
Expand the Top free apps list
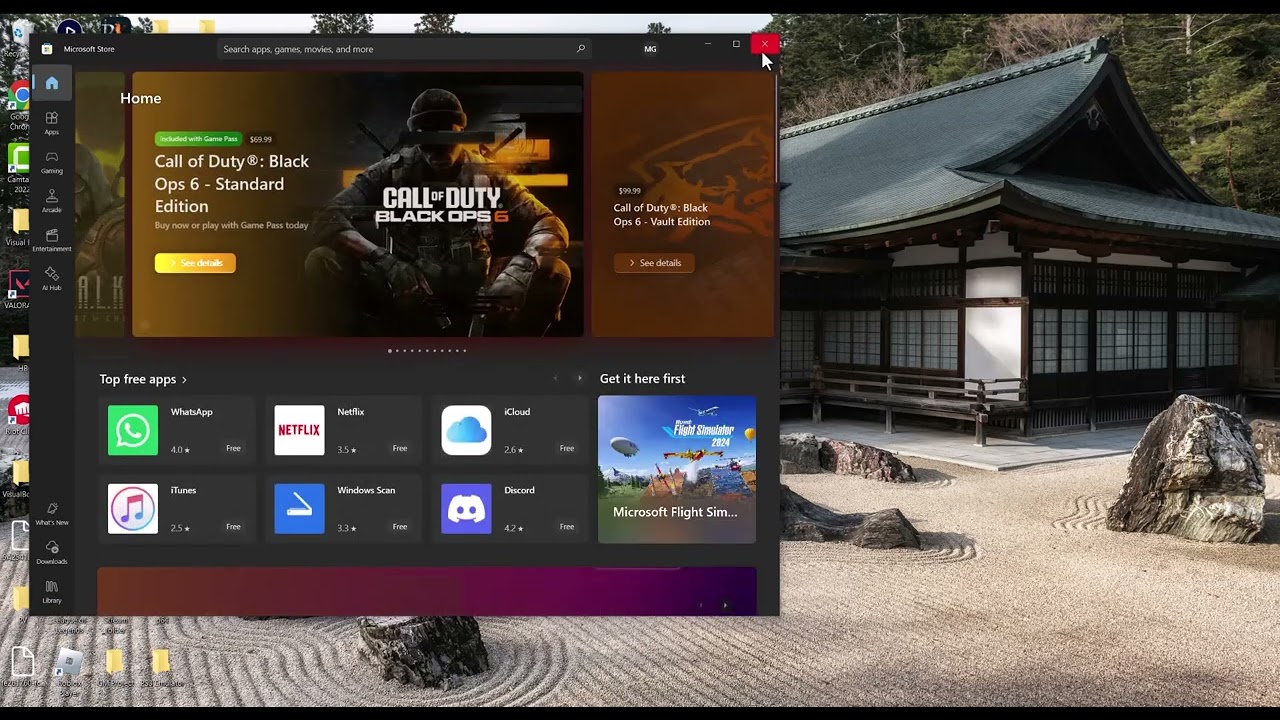tap(143, 379)
